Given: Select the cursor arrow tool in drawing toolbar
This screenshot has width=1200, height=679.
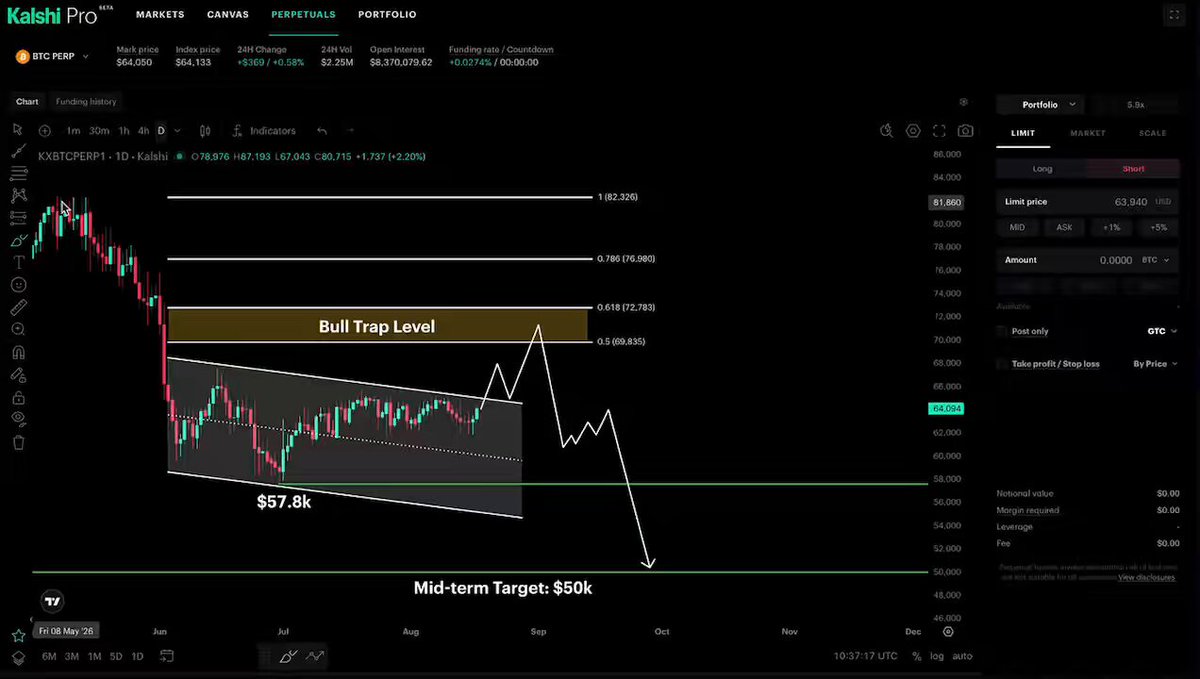Looking at the screenshot, I should [x=18, y=129].
